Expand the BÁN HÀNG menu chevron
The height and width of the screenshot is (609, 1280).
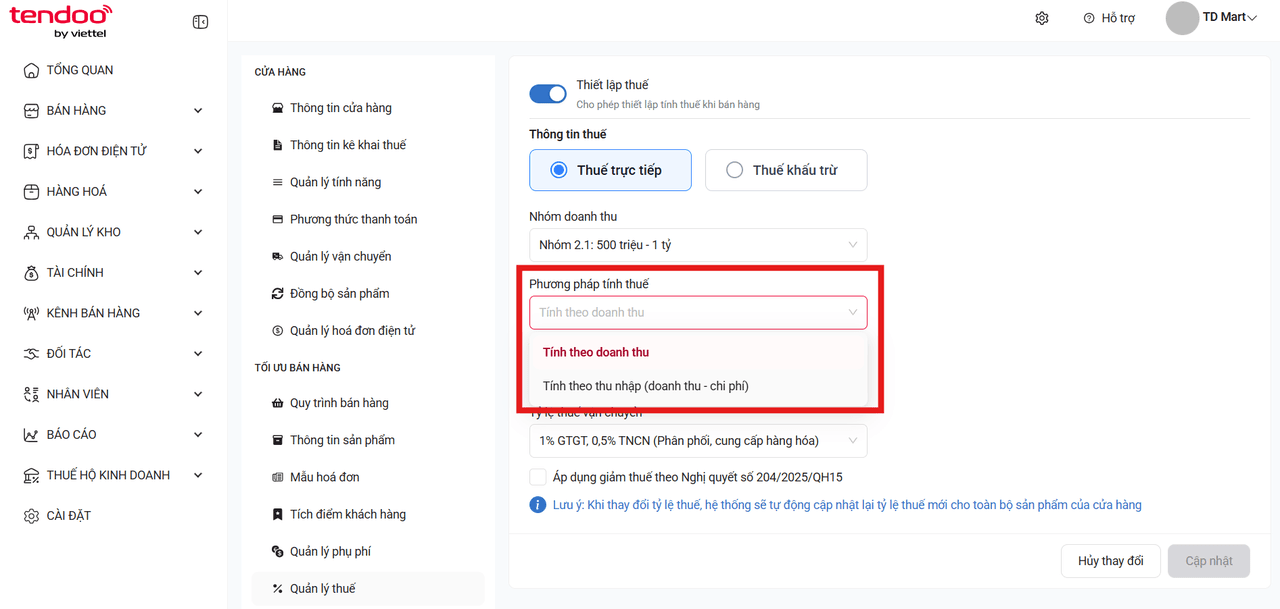(198, 111)
